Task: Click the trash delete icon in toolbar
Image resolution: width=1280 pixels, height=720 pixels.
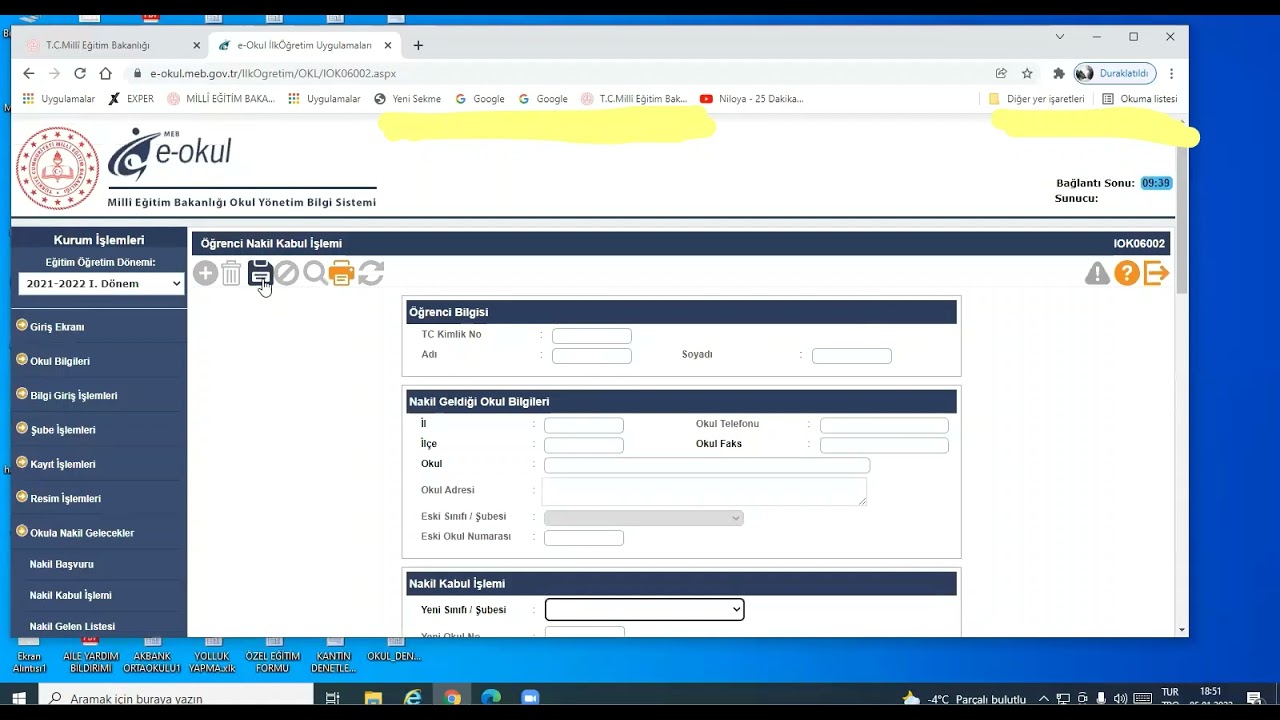Action: click(231, 273)
